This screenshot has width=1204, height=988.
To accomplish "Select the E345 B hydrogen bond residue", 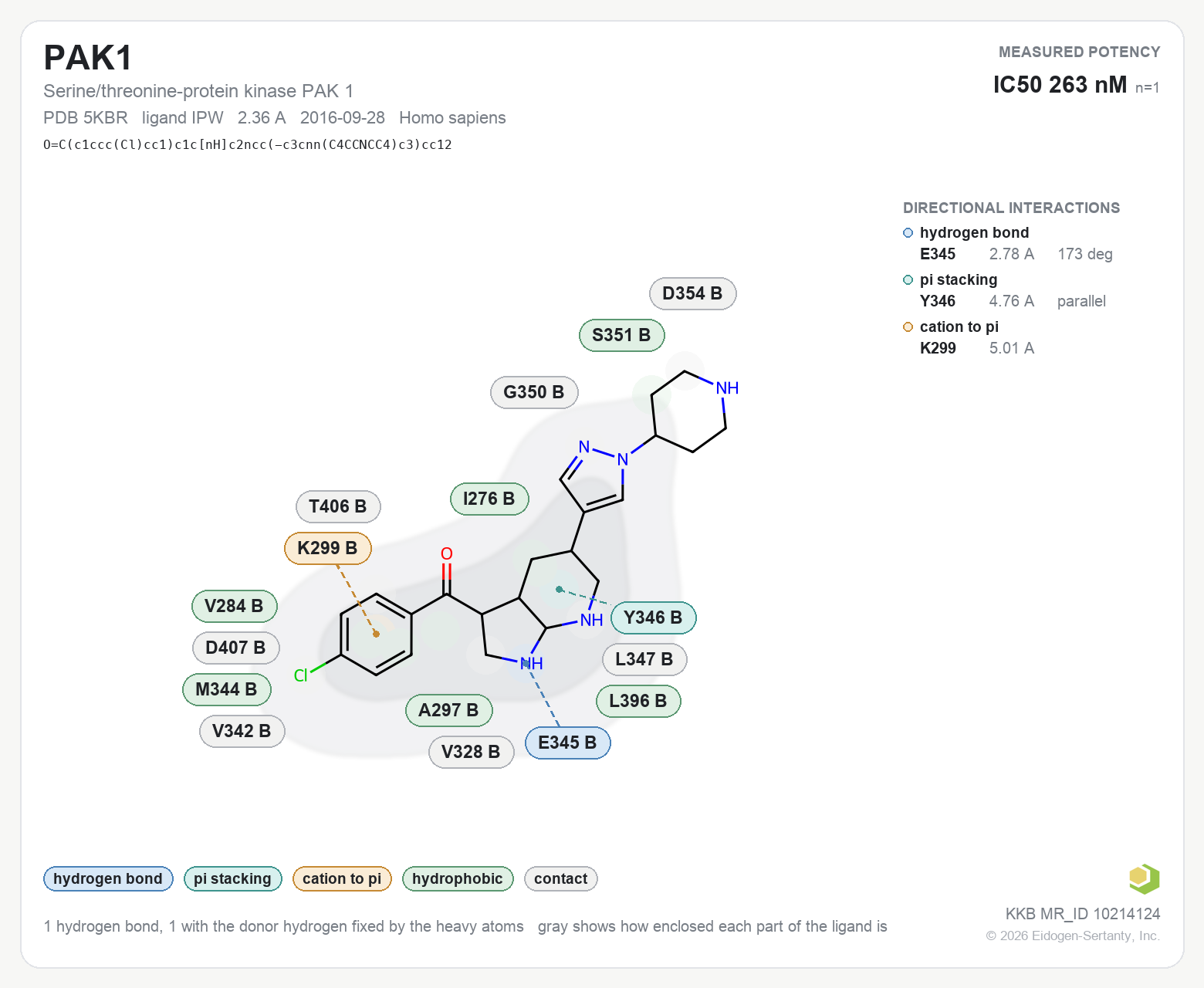I will pyautogui.click(x=567, y=743).
